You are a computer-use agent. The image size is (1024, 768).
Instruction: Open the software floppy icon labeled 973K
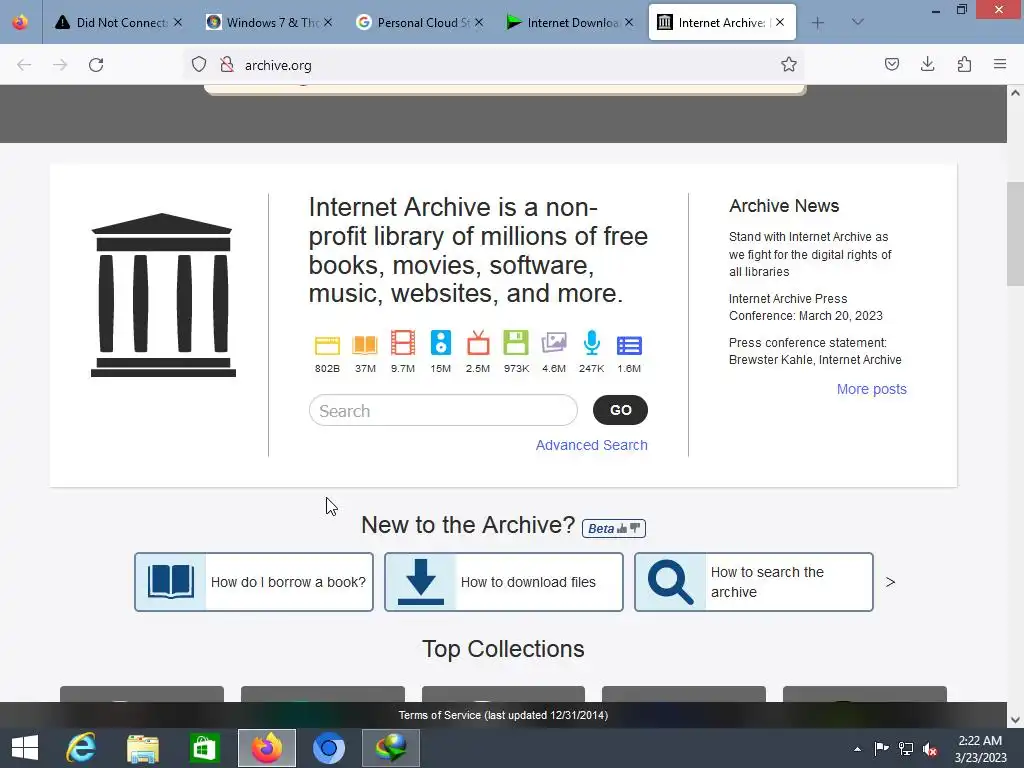tap(516, 343)
